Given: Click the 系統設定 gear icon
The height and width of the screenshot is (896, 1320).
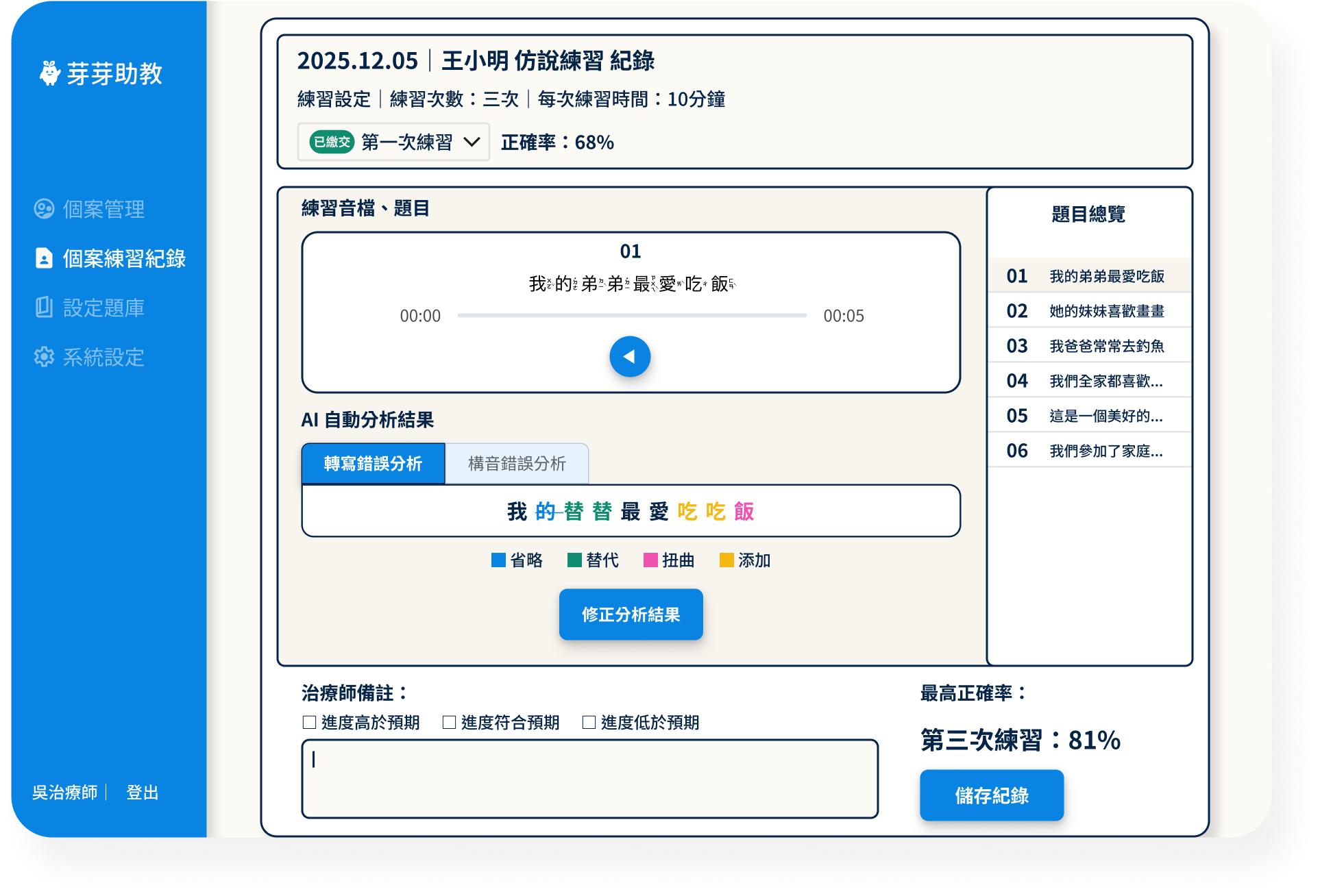Looking at the screenshot, I should (x=44, y=357).
